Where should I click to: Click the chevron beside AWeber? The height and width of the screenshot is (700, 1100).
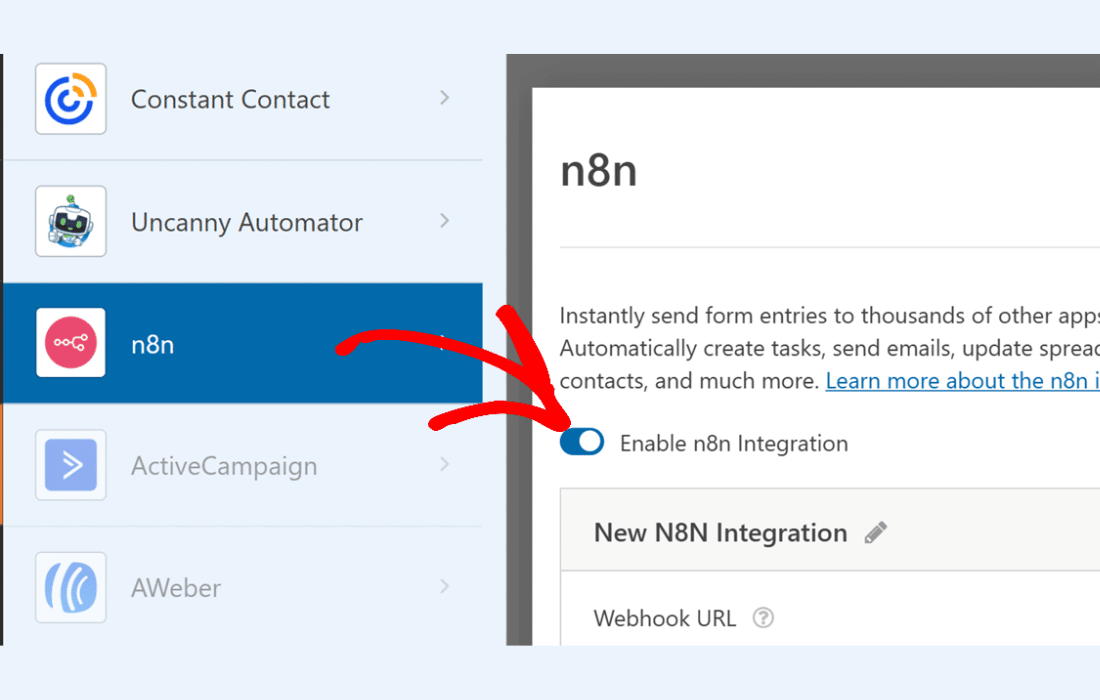coord(445,586)
